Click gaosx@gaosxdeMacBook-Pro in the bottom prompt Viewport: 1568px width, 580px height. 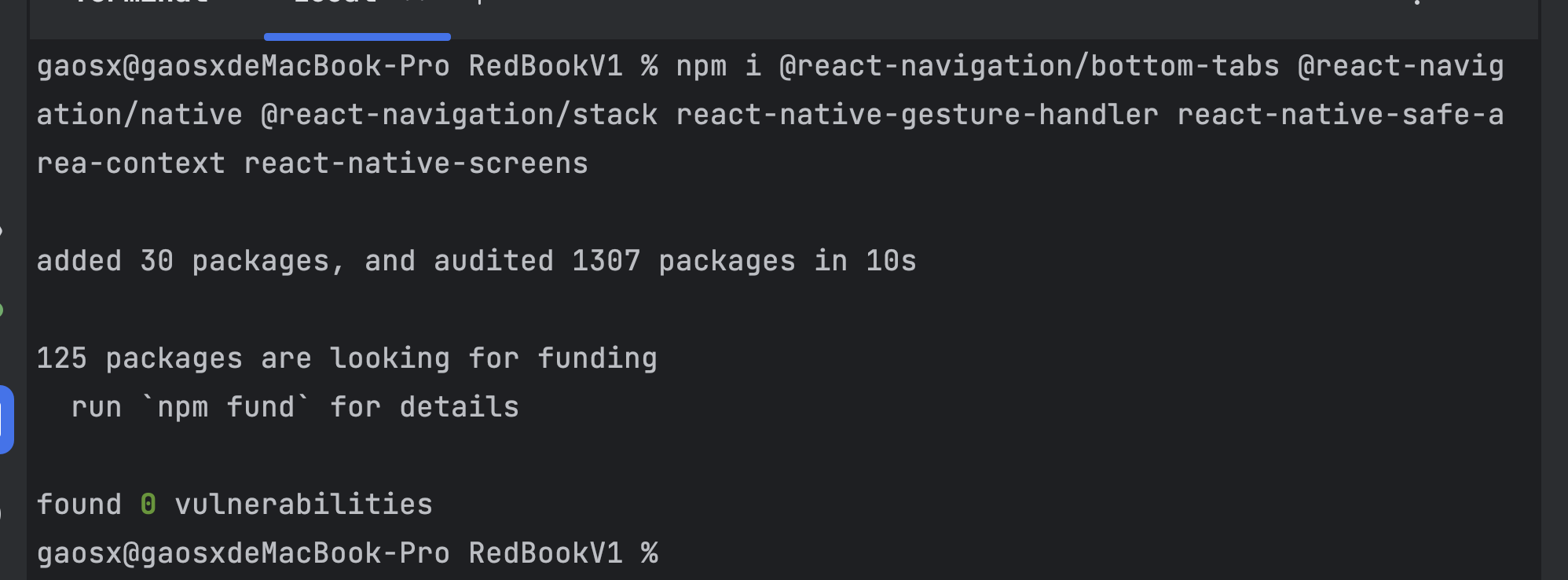243,553
